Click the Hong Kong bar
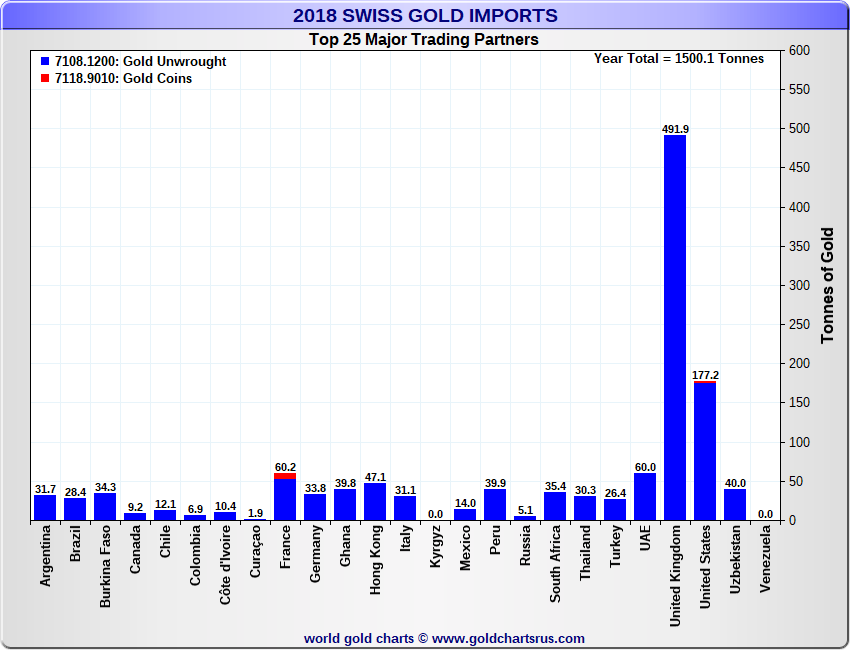Viewport: 850px width, 650px height. 375,502
